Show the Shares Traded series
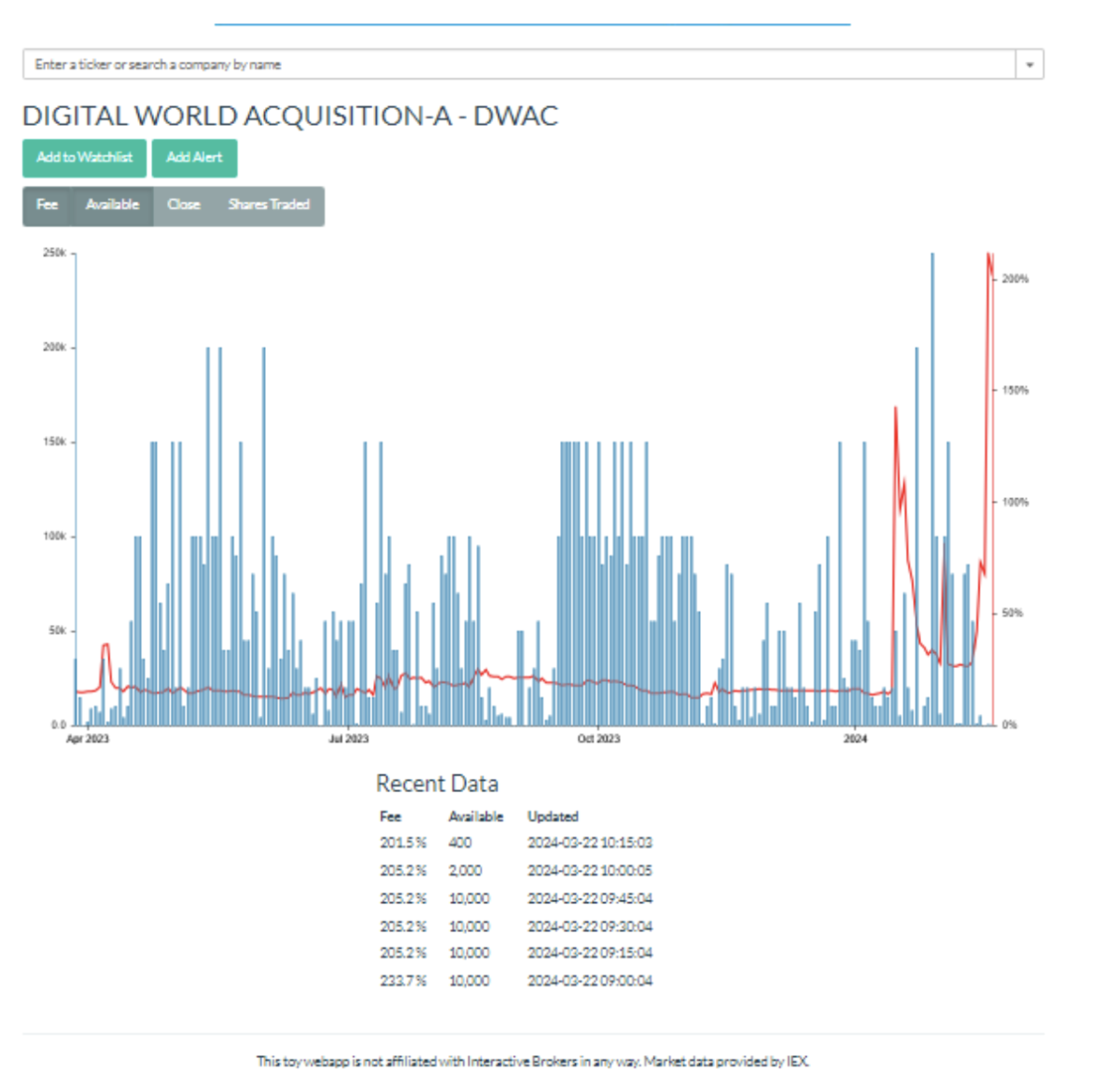Screen dimensions: 1120x1088 pos(269,205)
